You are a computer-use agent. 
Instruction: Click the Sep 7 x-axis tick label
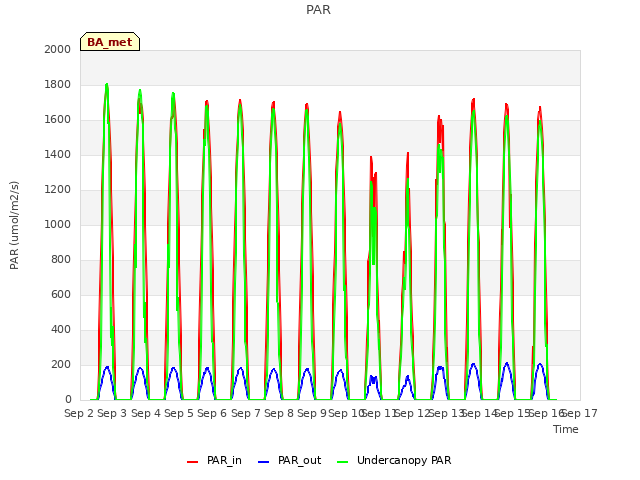pyautogui.click(x=246, y=413)
